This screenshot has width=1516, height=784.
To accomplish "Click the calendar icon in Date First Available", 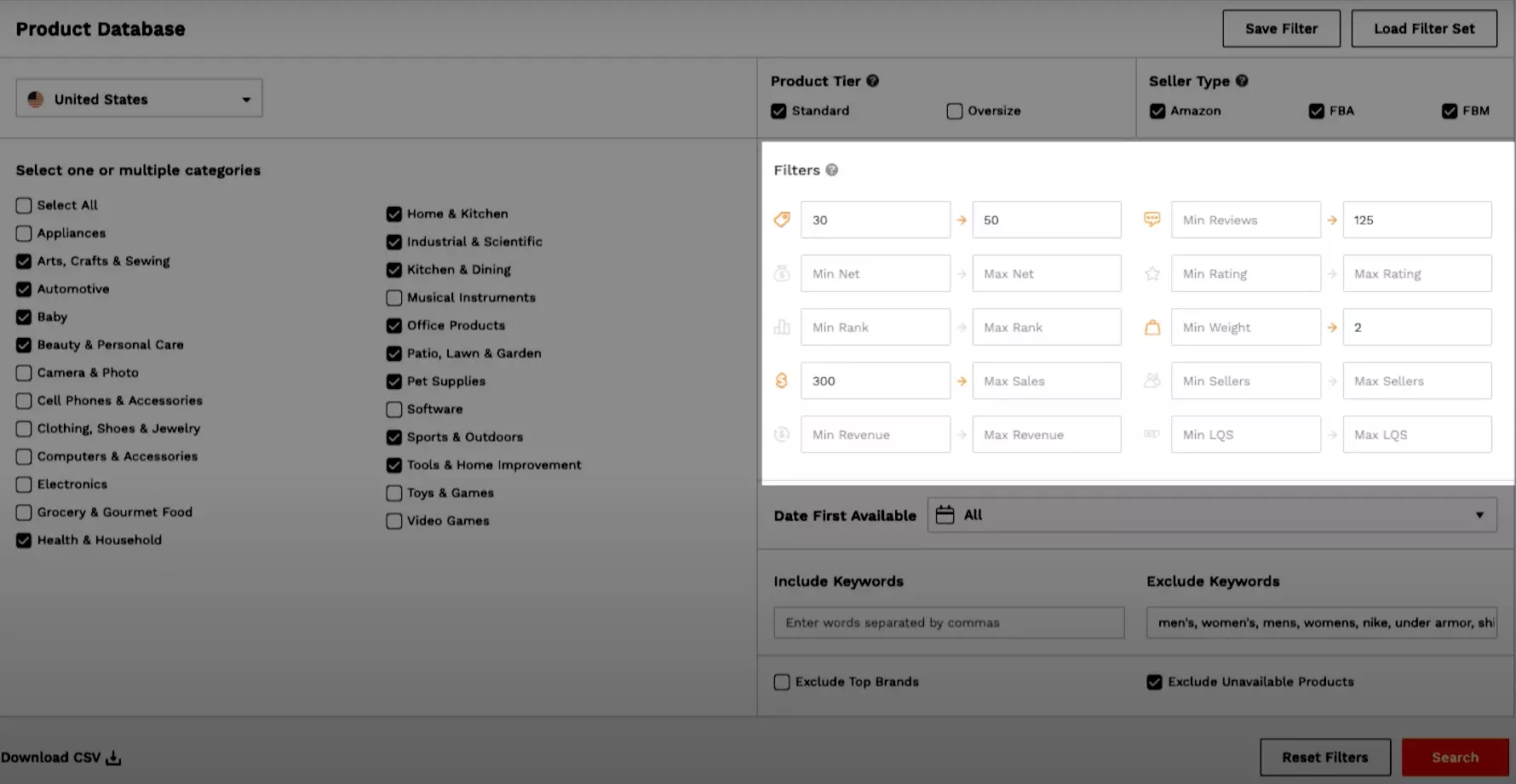I will (945, 515).
